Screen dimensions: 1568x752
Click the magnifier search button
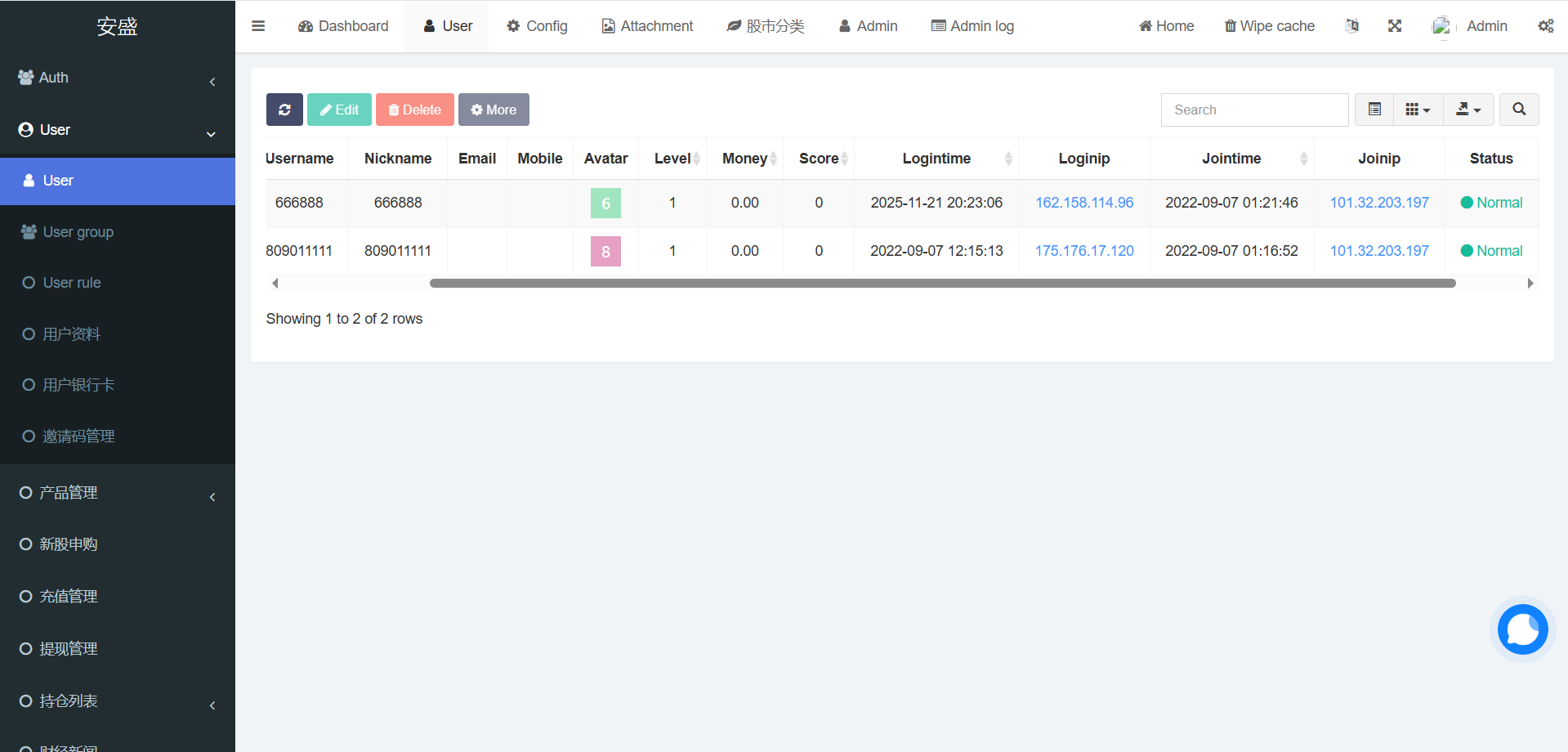1519,110
